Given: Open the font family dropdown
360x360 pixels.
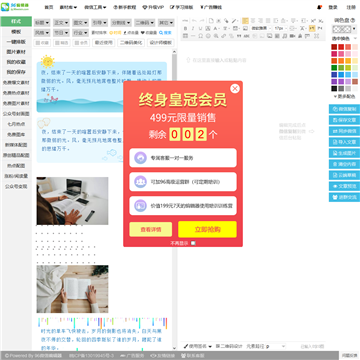Looking at the screenshot, I should (x=261, y=28).
